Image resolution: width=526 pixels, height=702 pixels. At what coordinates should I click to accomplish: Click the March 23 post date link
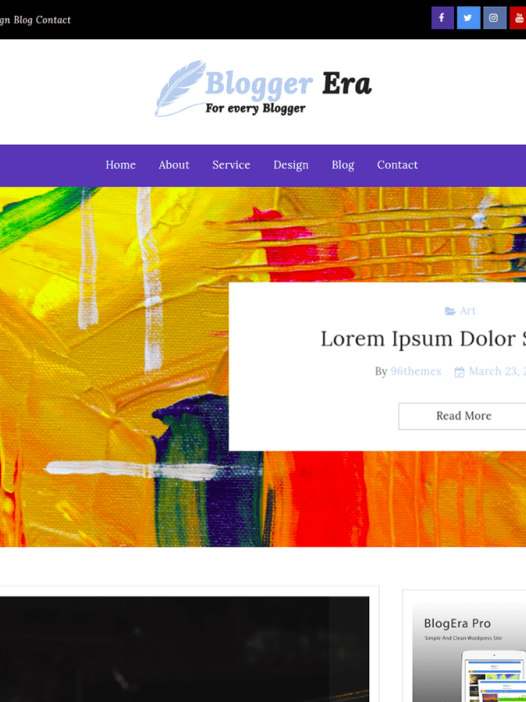[x=497, y=372]
